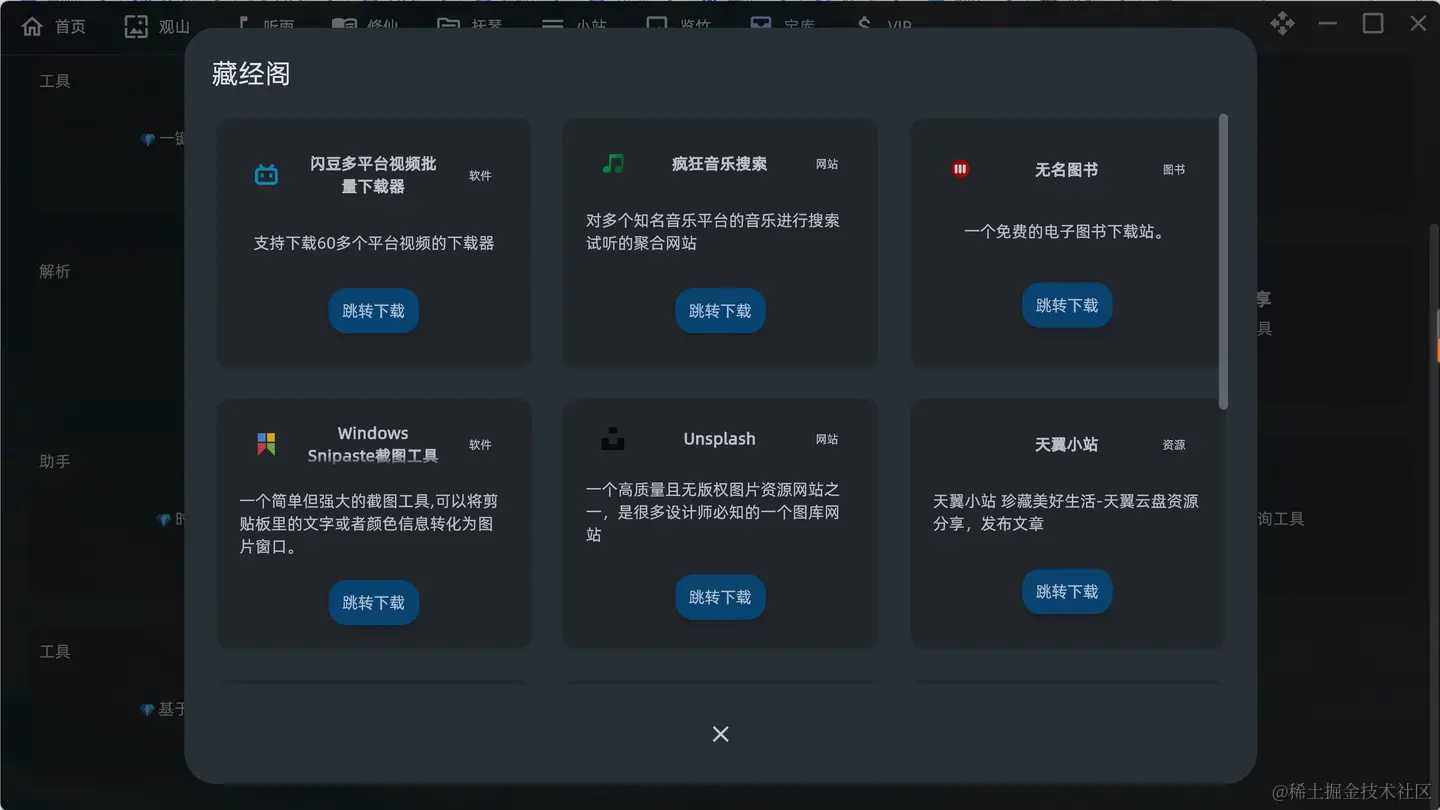Viewport: 1440px width, 810px height.
Task: Click the green music note icon
Action: click(613, 163)
